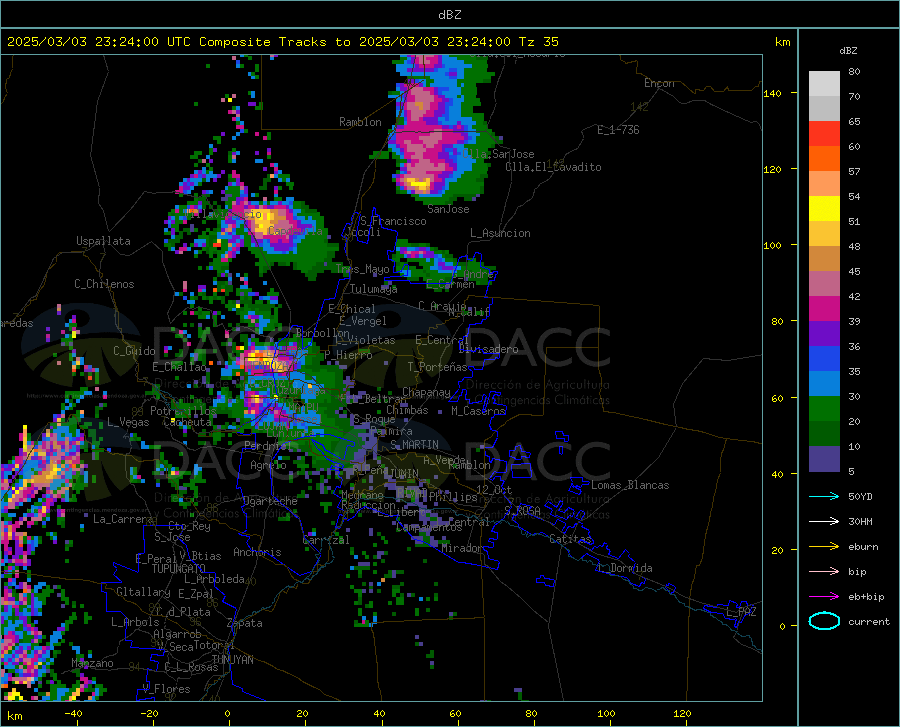Click the yellow storm core above SanJose

(417, 184)
